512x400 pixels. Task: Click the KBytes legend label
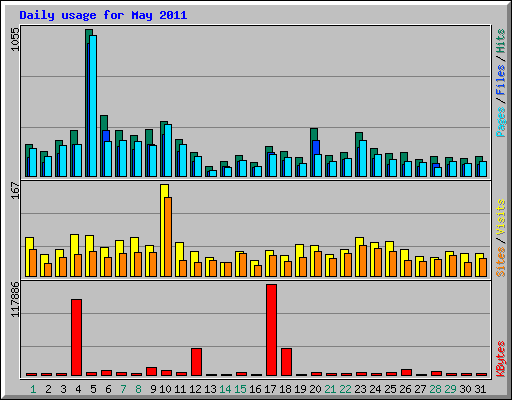[500, 359]
